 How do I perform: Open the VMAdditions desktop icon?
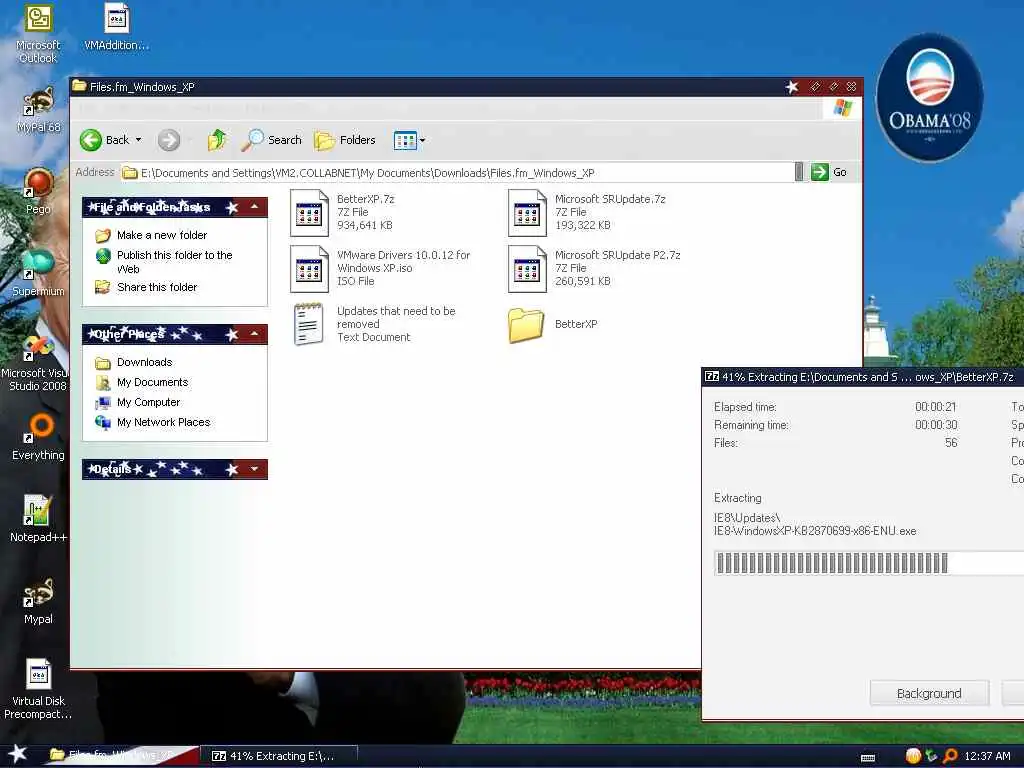point(116,27)
